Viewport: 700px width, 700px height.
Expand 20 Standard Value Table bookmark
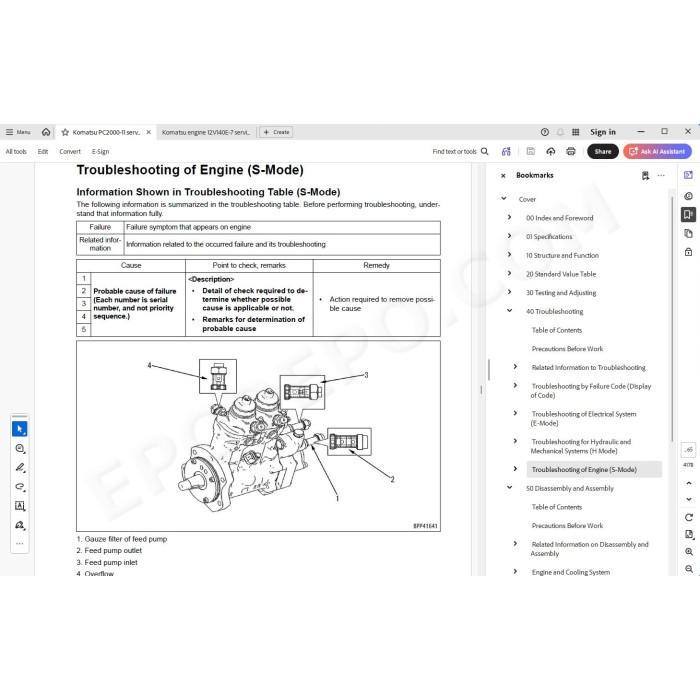[509, 273]
